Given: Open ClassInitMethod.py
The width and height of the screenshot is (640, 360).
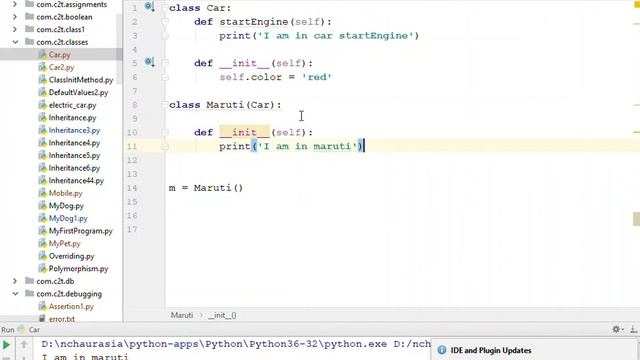Looking at the screenshot, I should (x=81, y=80).
